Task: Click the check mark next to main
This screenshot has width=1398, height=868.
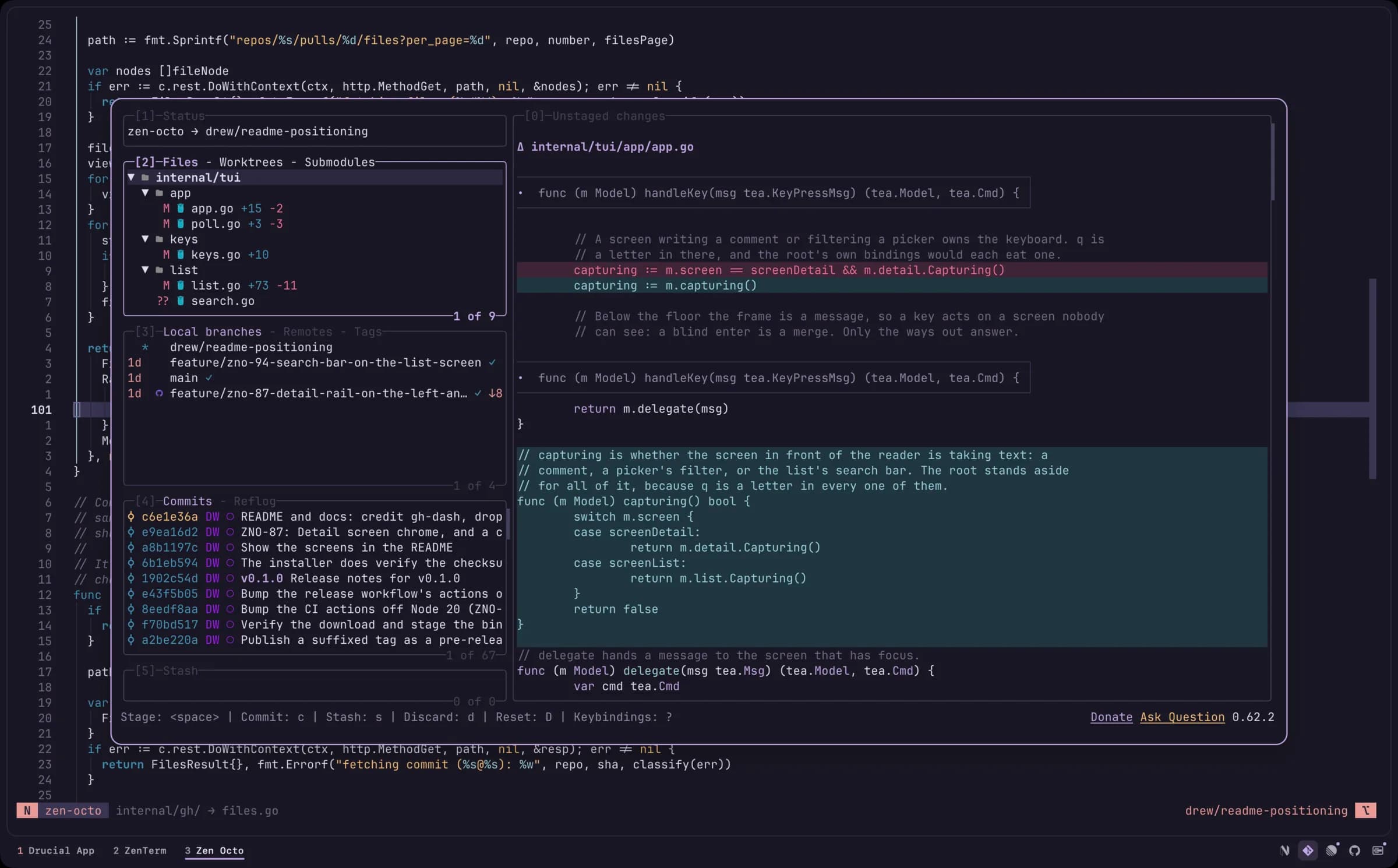Action: [209, 378]
